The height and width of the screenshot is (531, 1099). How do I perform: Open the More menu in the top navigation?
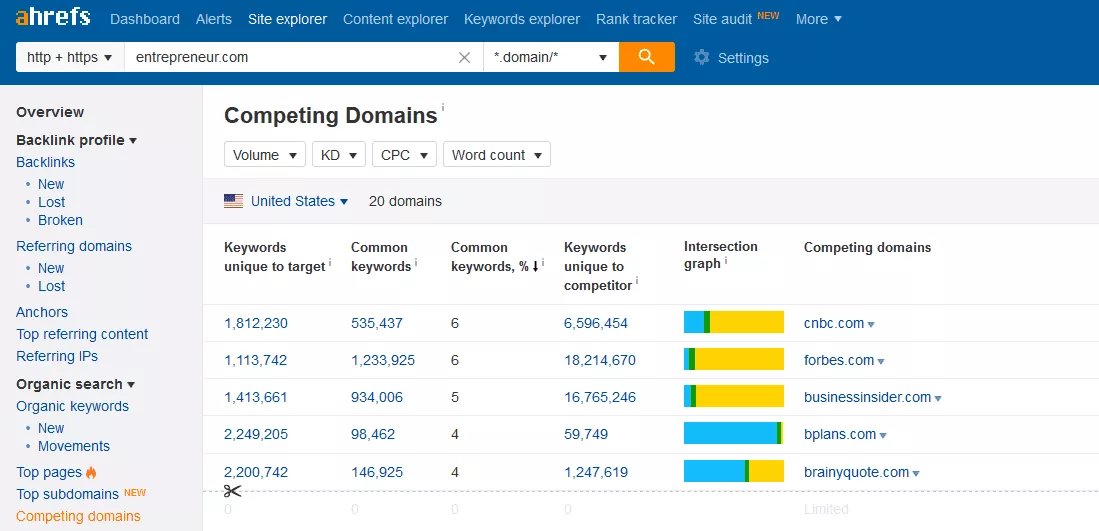[818, 19]
